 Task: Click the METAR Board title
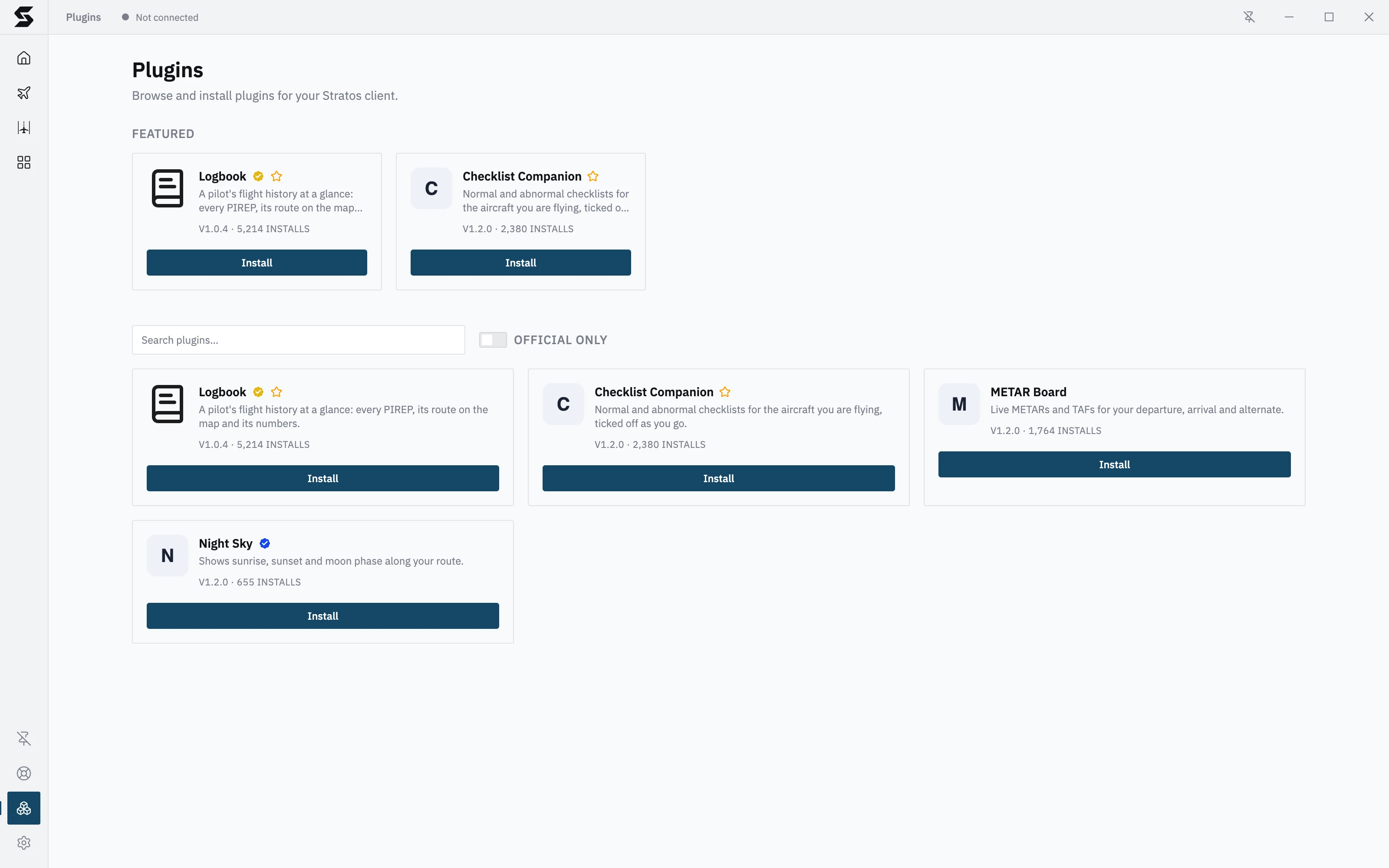(x=1028, y=392)
